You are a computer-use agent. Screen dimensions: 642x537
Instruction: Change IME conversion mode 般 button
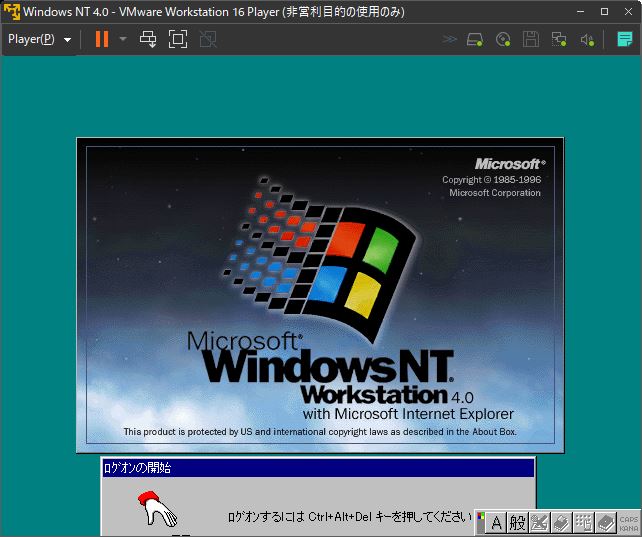518,522
